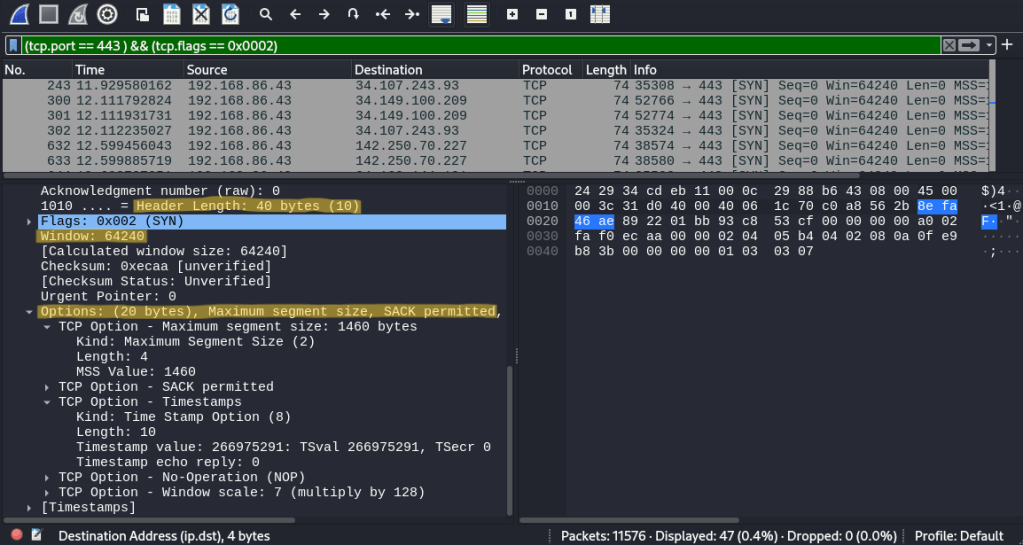
Task: Clear the display filter with X button
Action: [948, 45]
